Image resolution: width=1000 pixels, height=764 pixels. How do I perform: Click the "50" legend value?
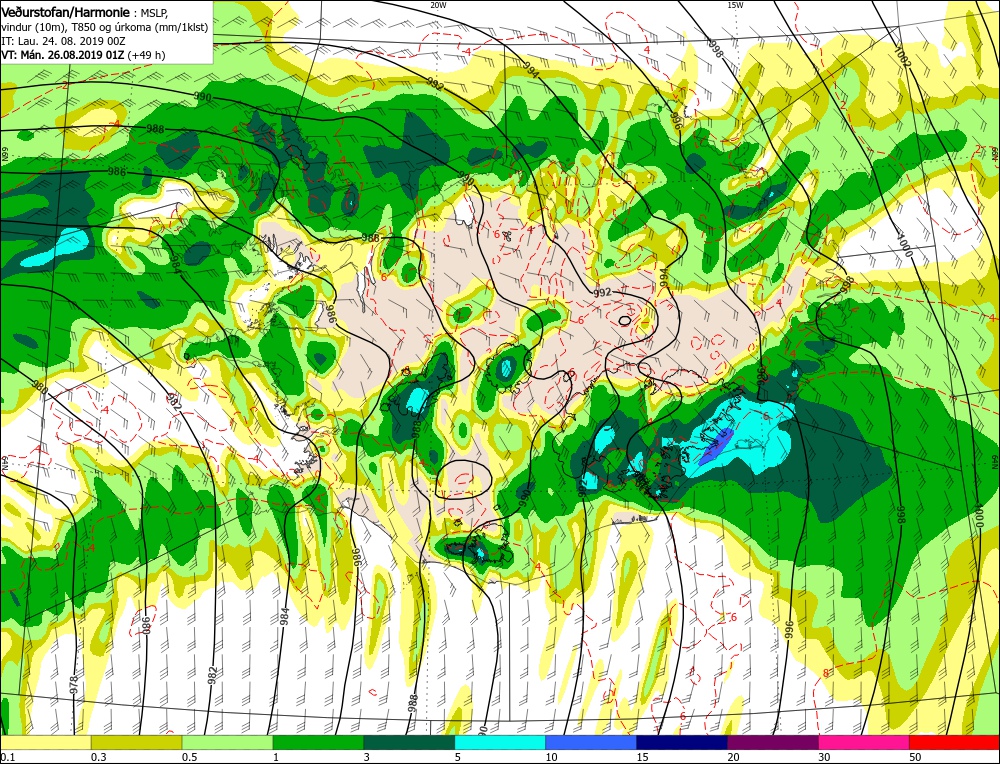[915, 757]
